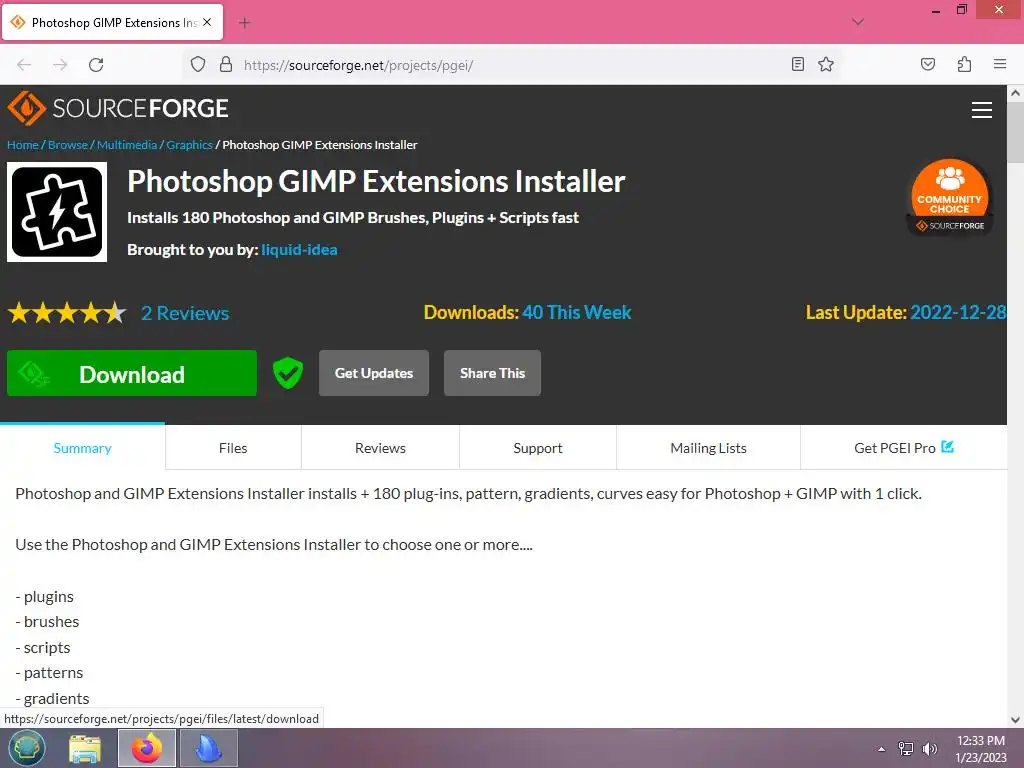1024x768 pixels.
Task: Open the liquid-idea author link
Action: click(299, 249)
